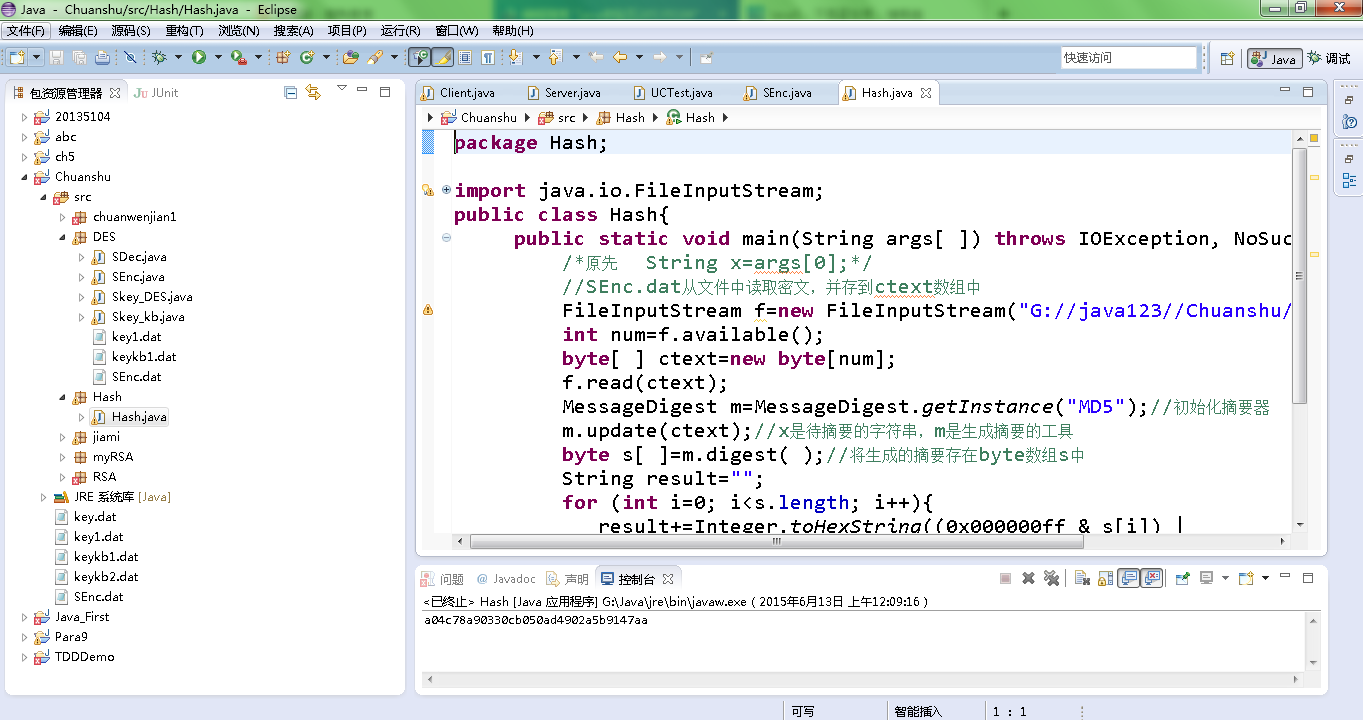Viewport: 1363px width, 720px height.
Task: Expand the jiami package node
Action: point(63,437)
